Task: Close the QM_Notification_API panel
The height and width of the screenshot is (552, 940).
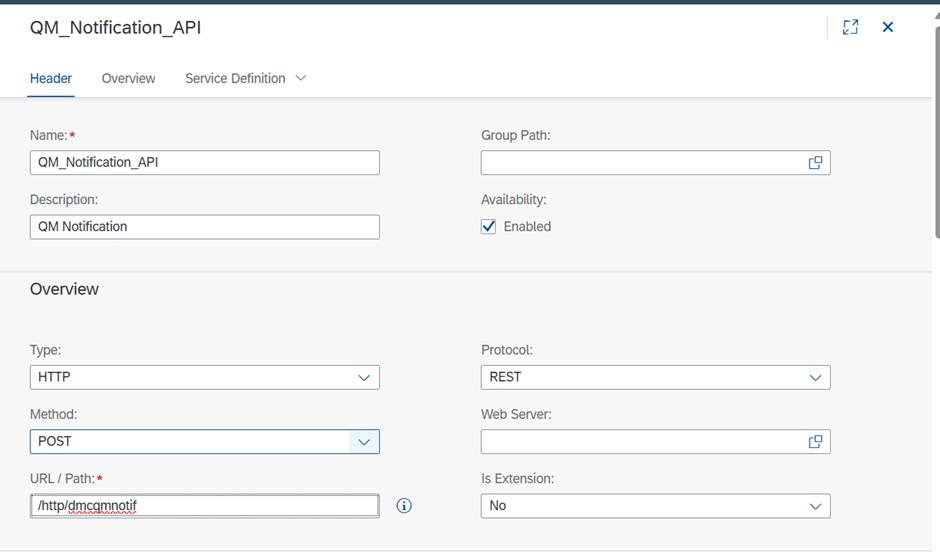Action: (888, 27)
